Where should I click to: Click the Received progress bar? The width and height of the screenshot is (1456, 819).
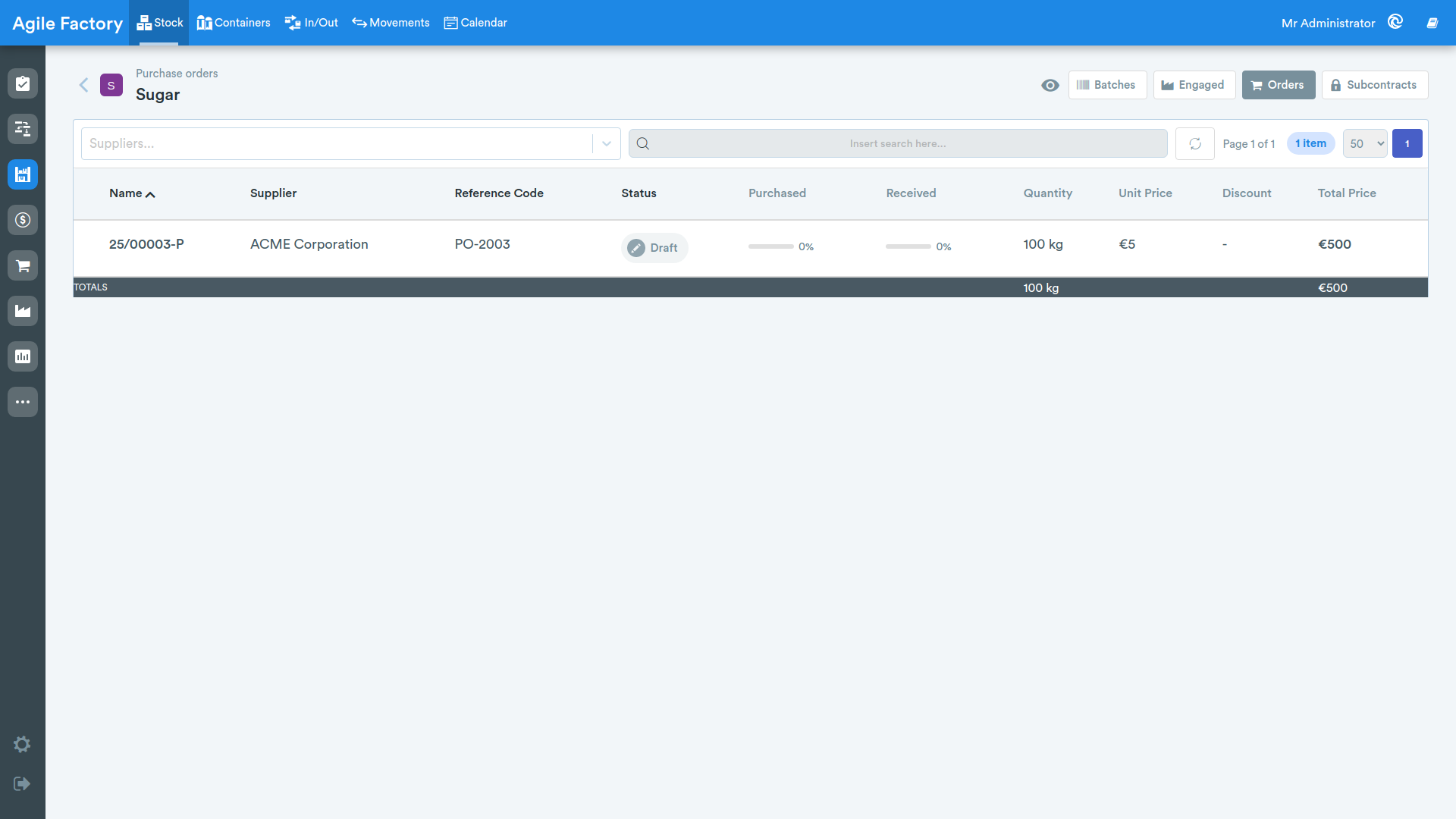point(908,246)
